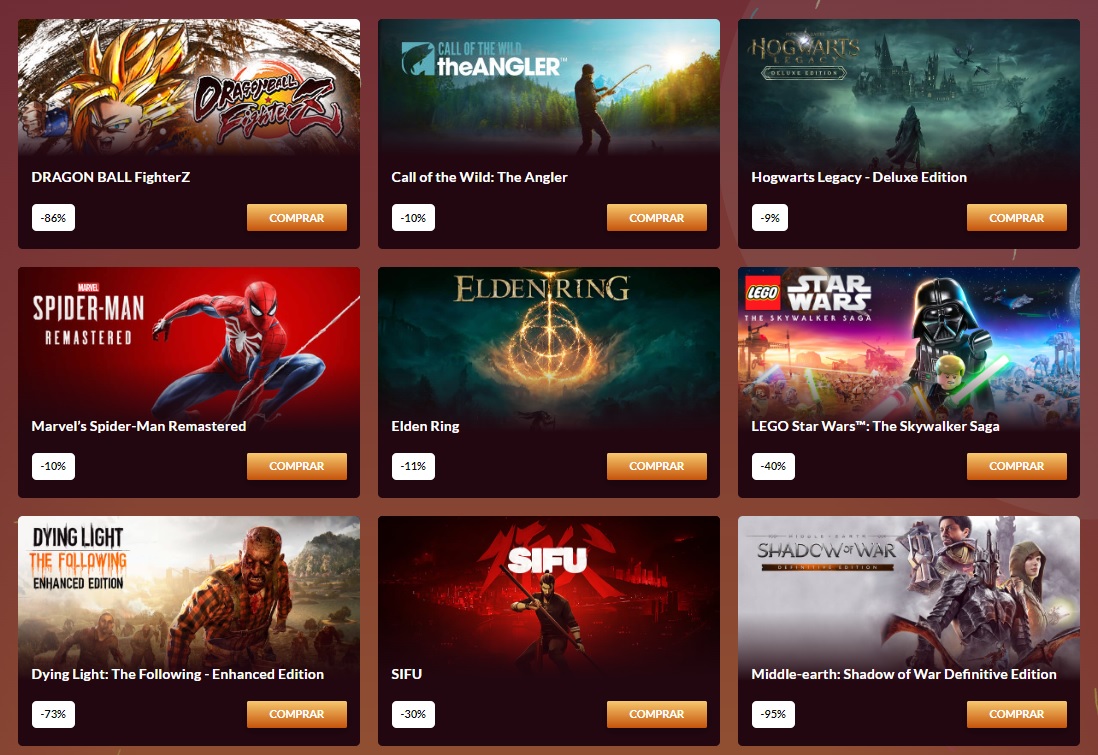This screenshot has width=1098, height=755.
Task: Buy LEGO Star Wars: The Skywalker Saga
Action: (1017, 466)
